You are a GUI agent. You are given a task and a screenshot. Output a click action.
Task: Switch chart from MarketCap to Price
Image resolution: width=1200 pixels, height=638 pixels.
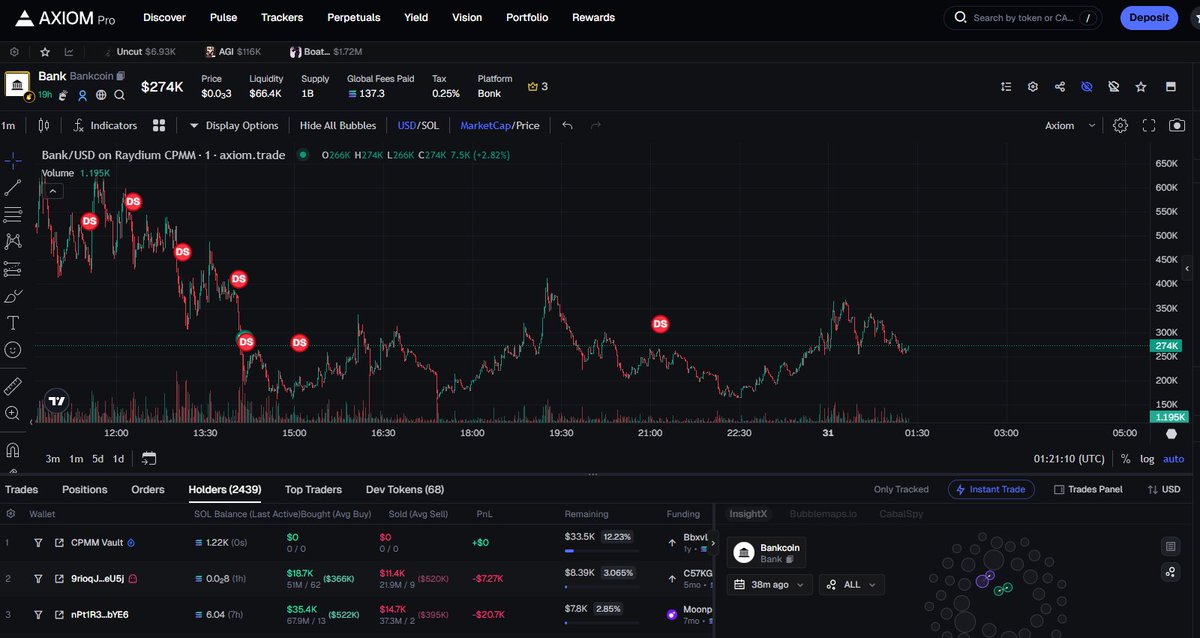[x=528, y=126]
